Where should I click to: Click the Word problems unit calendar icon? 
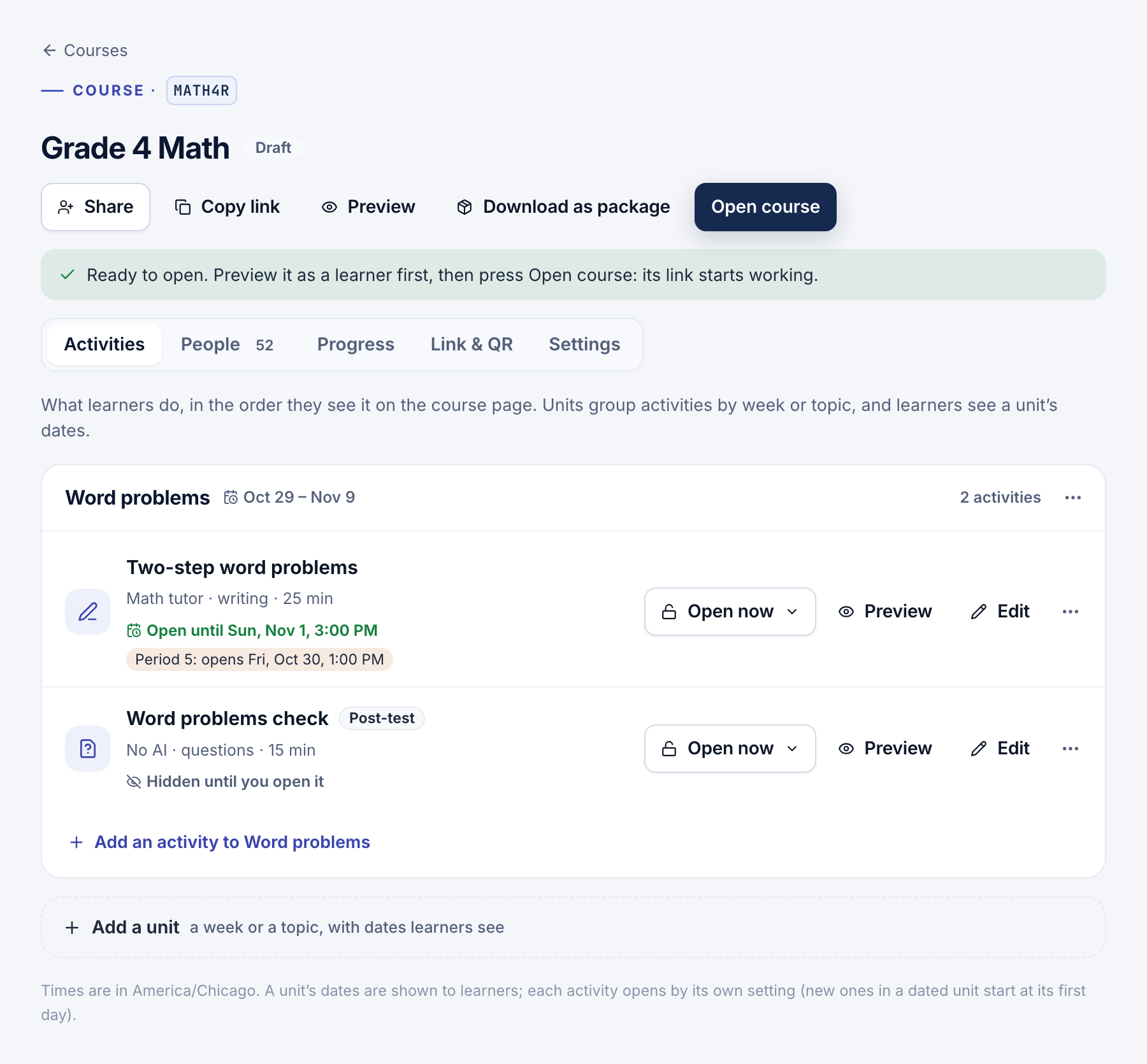coord(231,498)
